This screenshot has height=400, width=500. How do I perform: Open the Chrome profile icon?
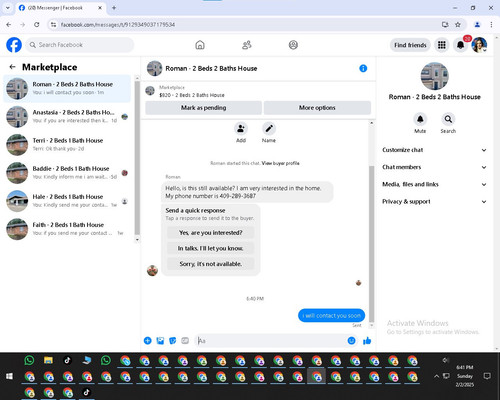[x=477, y=24]
